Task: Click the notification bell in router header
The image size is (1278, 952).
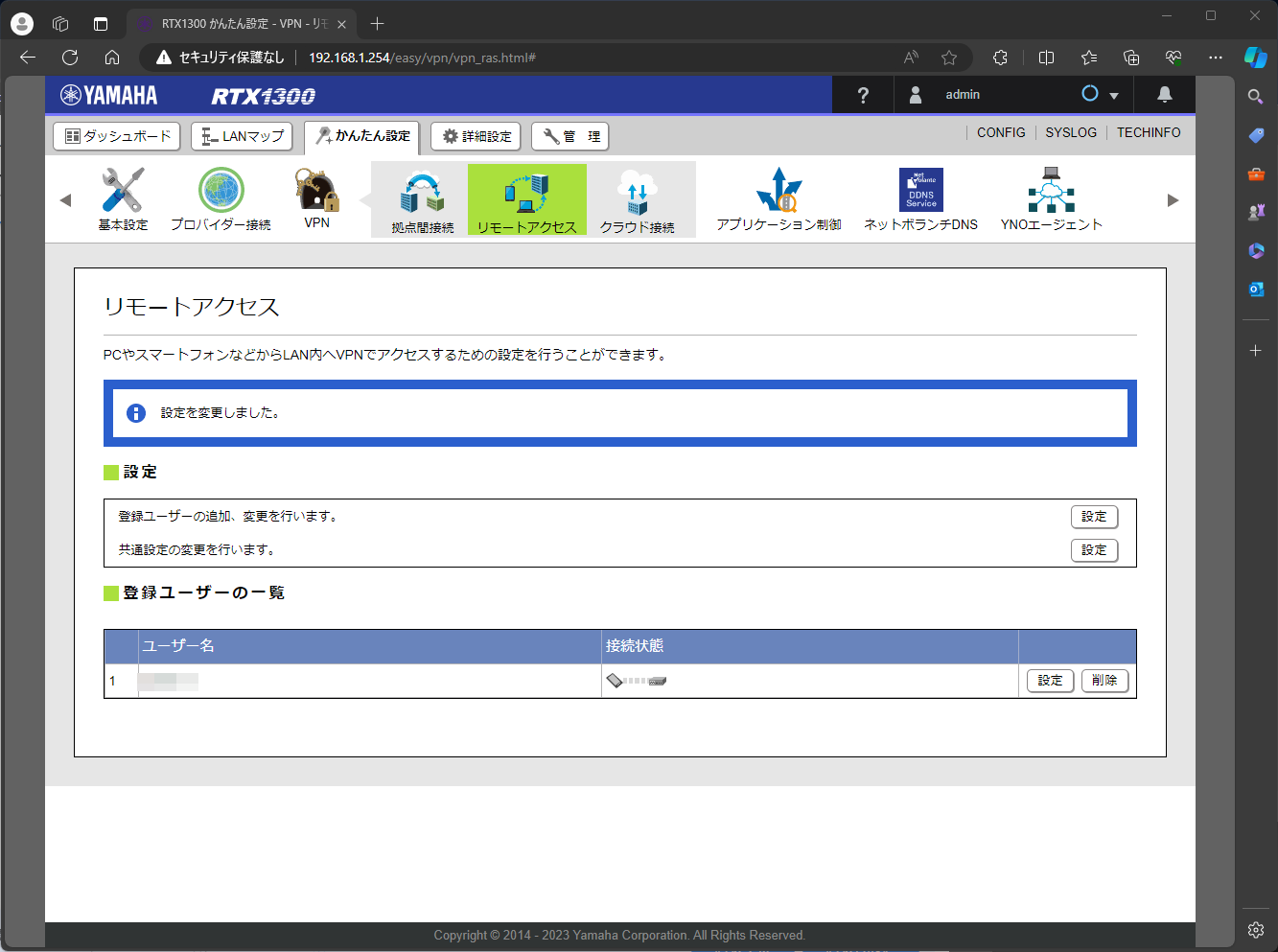Action: 1165,94
